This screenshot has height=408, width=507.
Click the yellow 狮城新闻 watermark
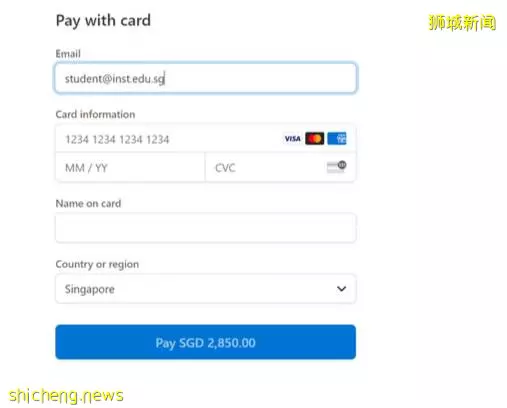coord(462,23)
